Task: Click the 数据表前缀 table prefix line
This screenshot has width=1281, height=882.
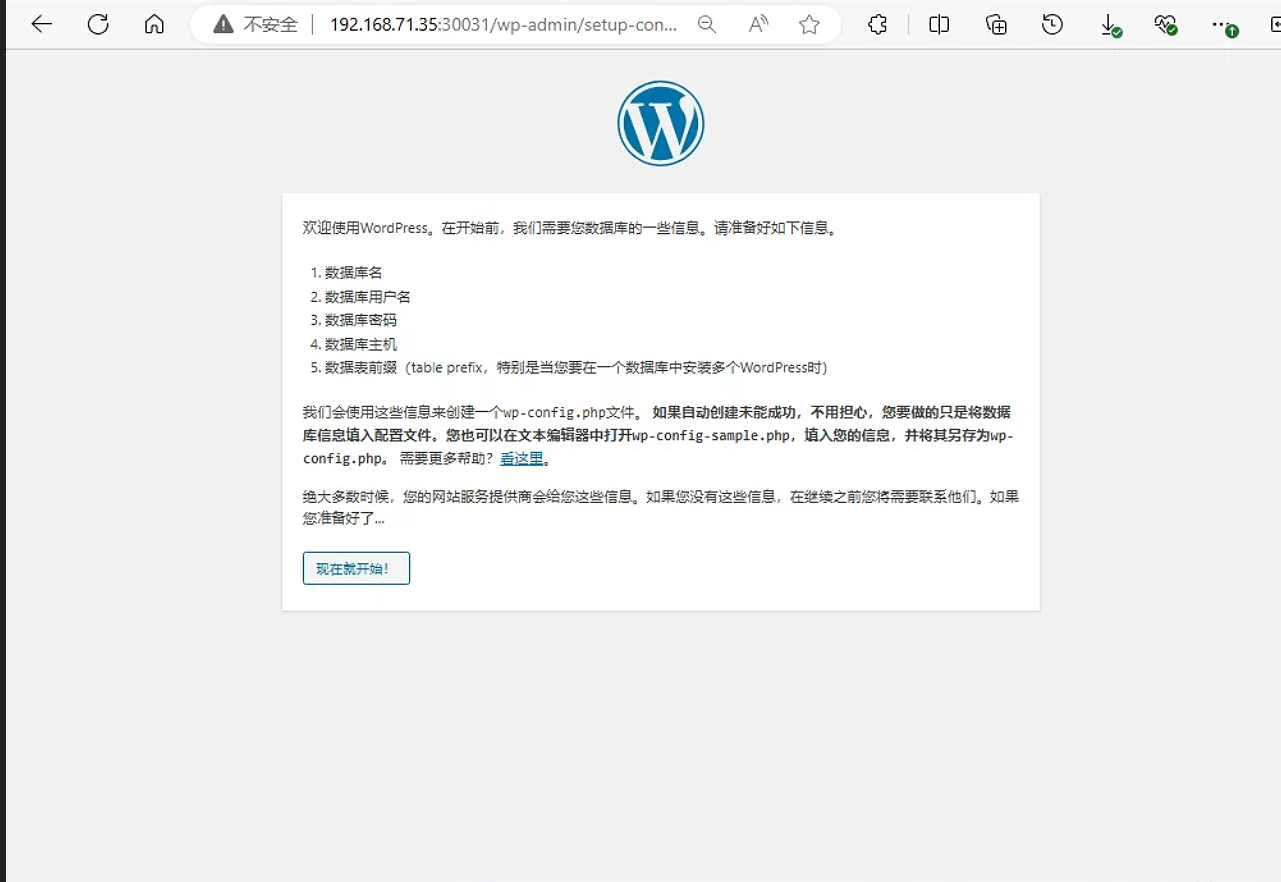Action: tap(576, 367)
